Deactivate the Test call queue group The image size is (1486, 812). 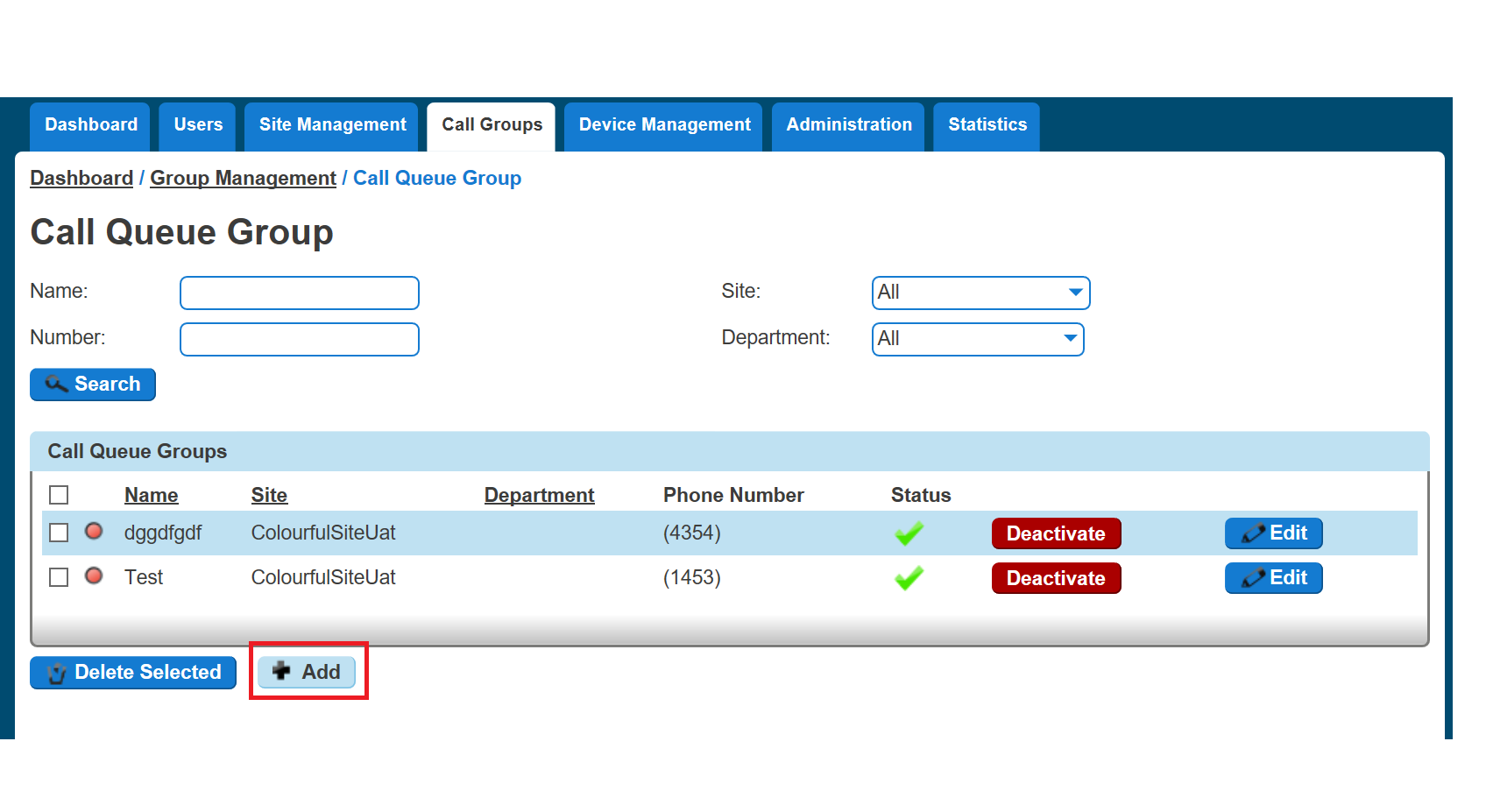tap(1056, 578)
